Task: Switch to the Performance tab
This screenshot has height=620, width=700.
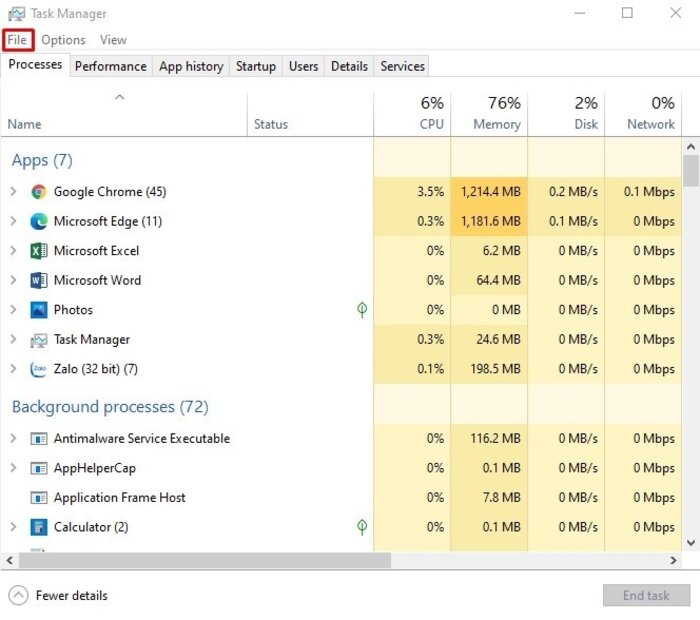Action: [111, 66]
